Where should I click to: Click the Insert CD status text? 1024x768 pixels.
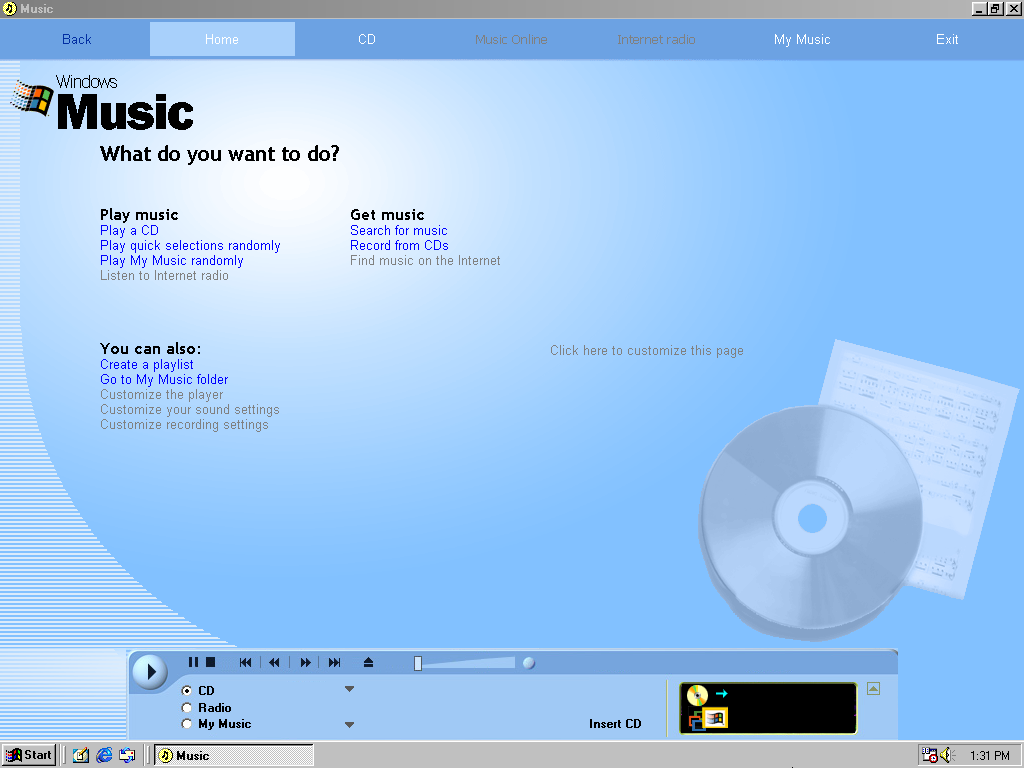615,724
